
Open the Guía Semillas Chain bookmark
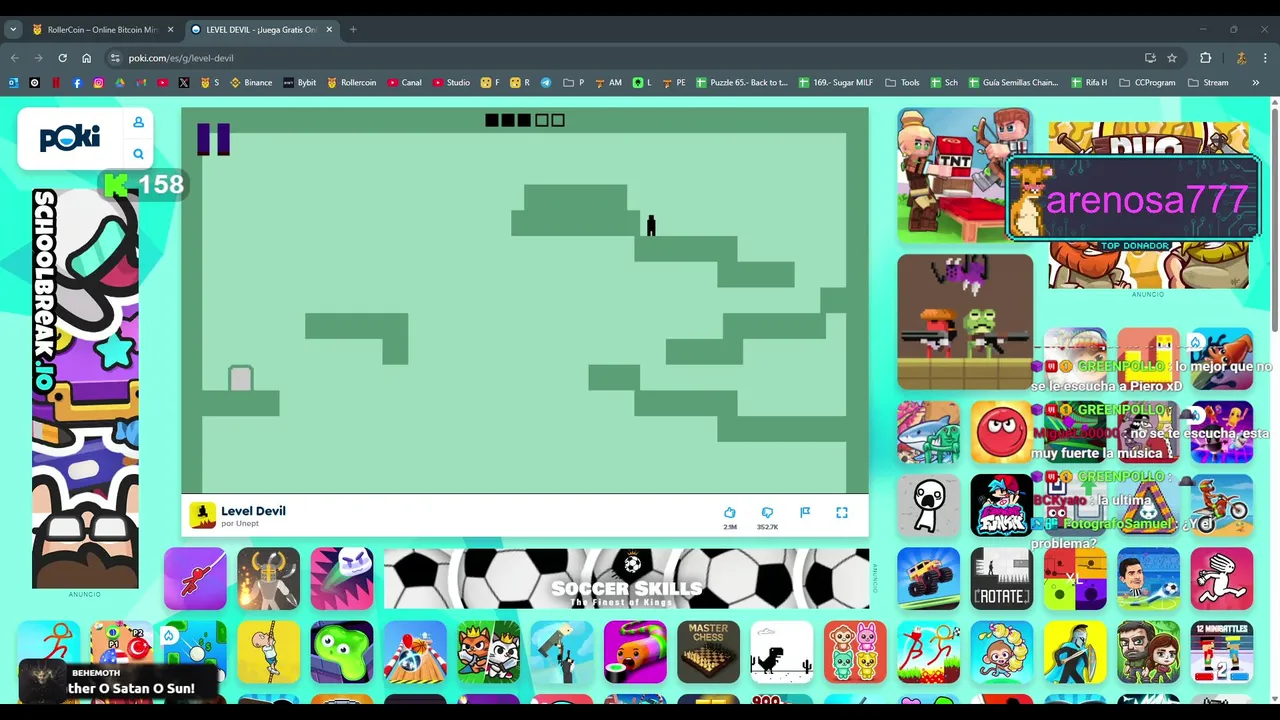point(1013,83)
